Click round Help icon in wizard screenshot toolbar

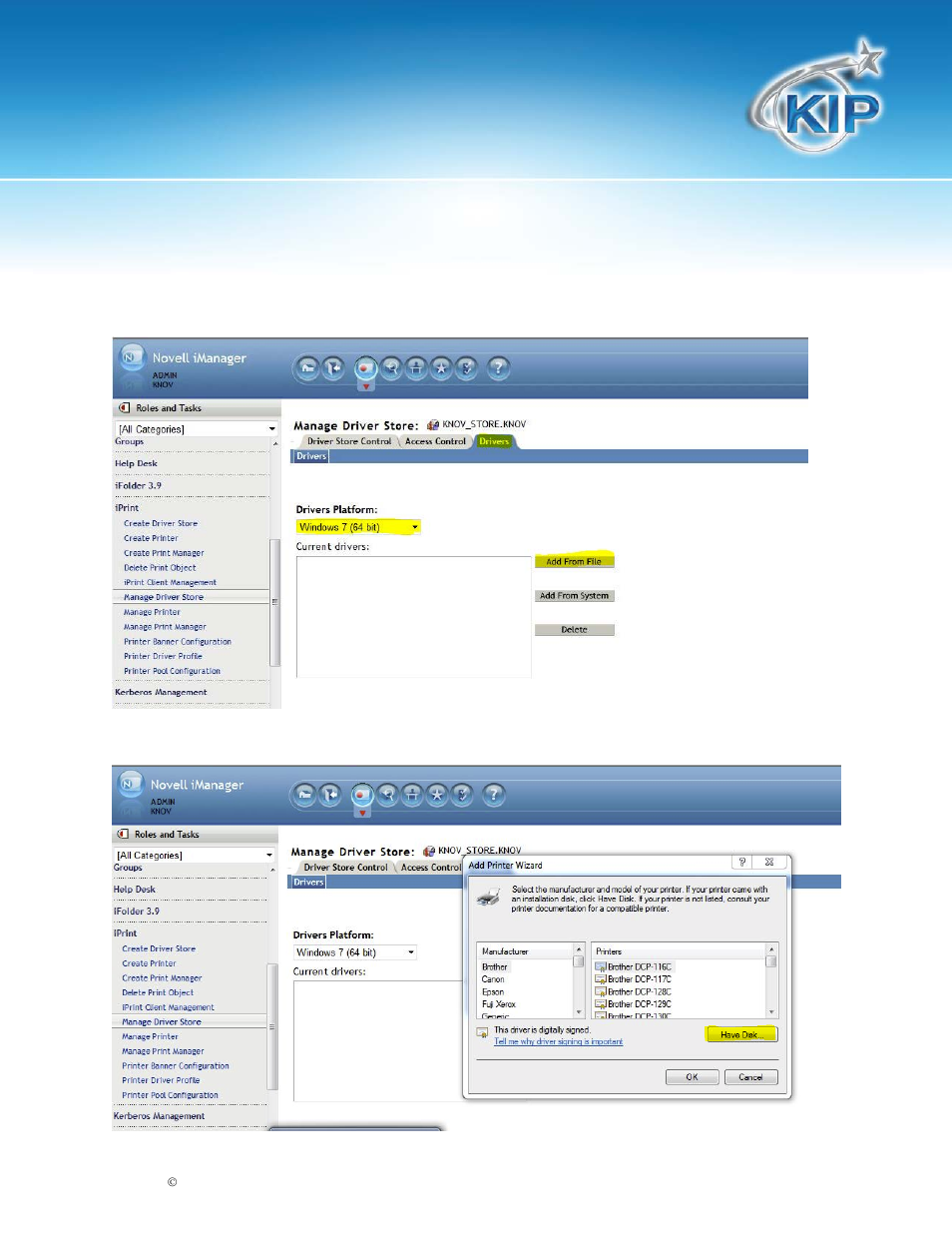click(x=494, y=795)
